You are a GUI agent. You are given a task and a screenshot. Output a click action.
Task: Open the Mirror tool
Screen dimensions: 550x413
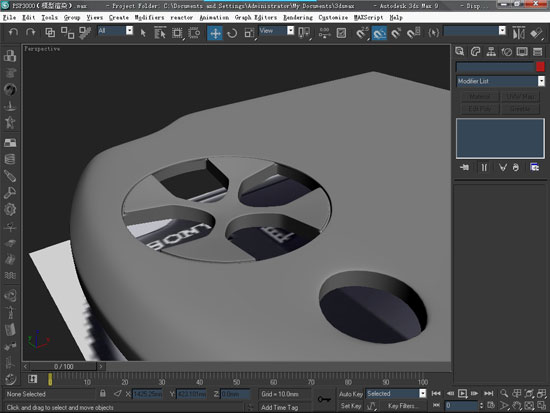click(518, 33)
